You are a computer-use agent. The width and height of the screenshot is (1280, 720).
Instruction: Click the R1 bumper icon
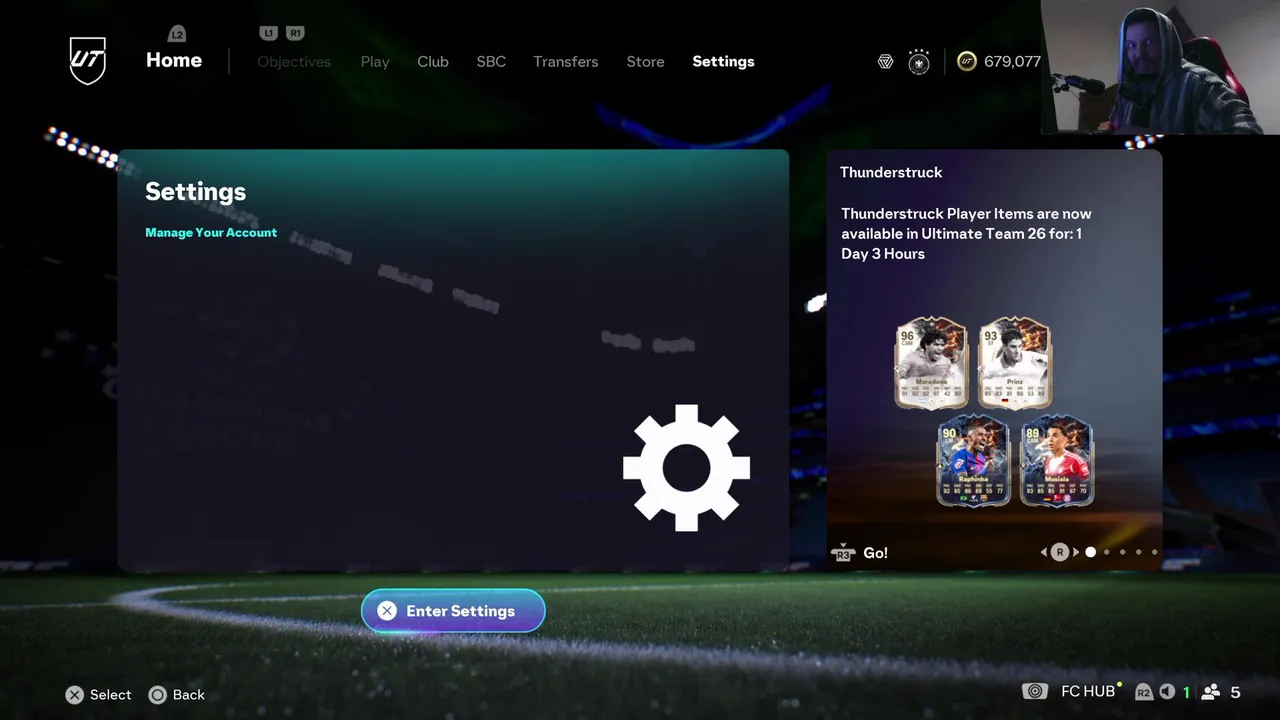pyautogui.click(x=295, y=33)
